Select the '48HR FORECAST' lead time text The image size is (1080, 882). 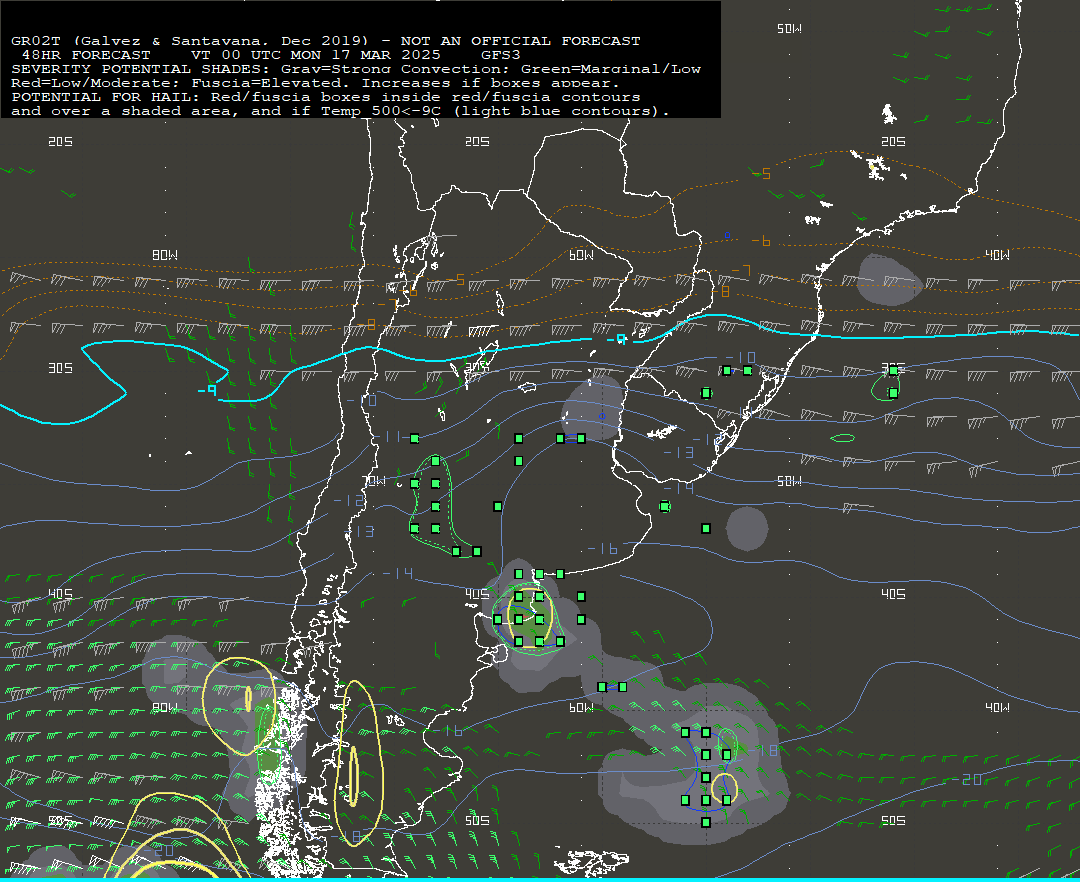[x=86, y=54]
